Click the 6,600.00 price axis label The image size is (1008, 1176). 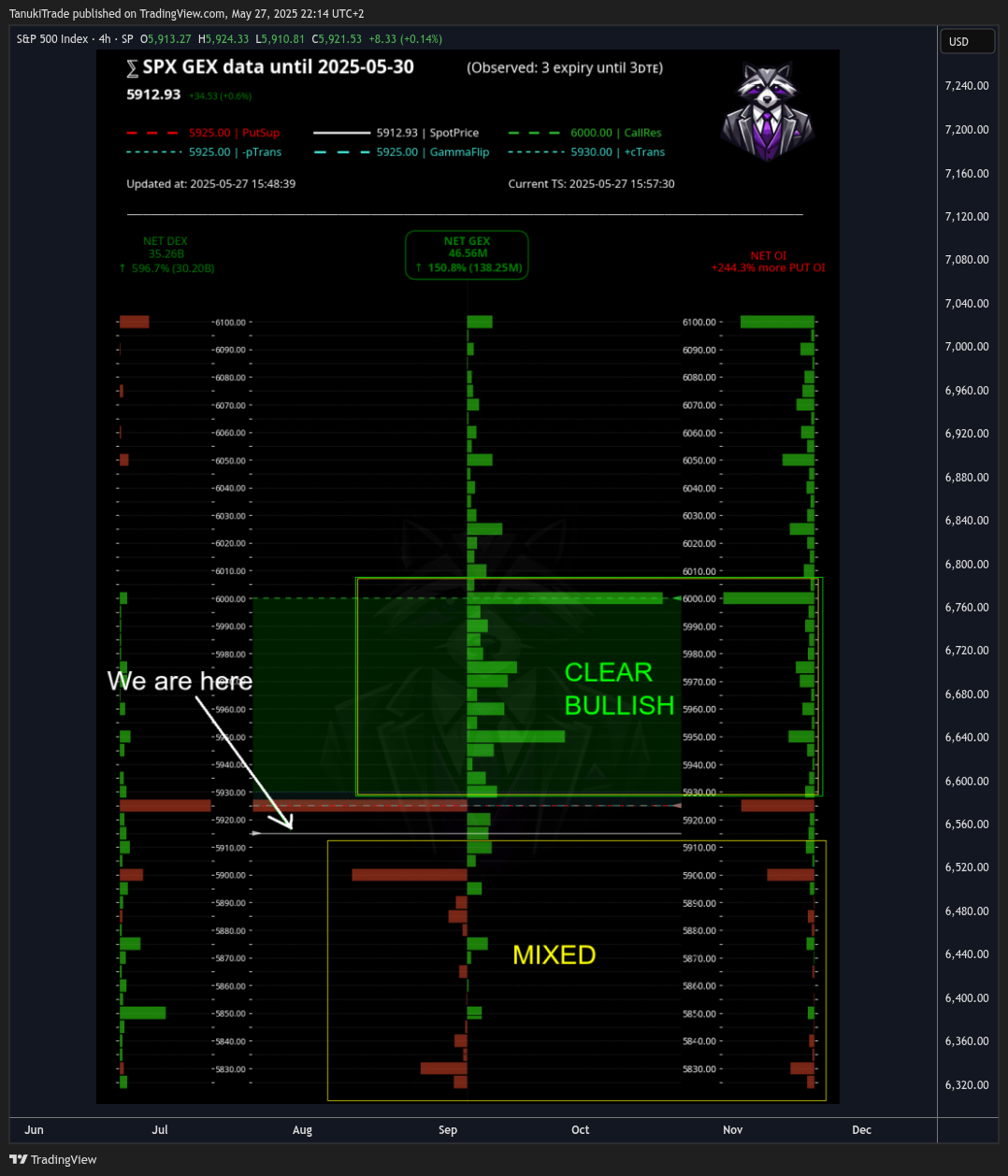(967, 782)
